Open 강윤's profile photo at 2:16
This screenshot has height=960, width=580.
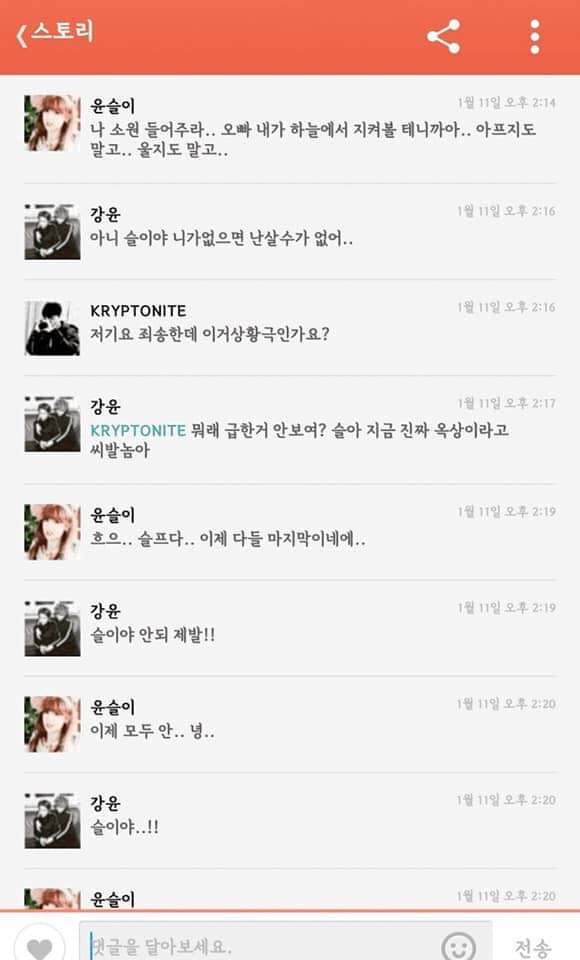tap(52, 232)
